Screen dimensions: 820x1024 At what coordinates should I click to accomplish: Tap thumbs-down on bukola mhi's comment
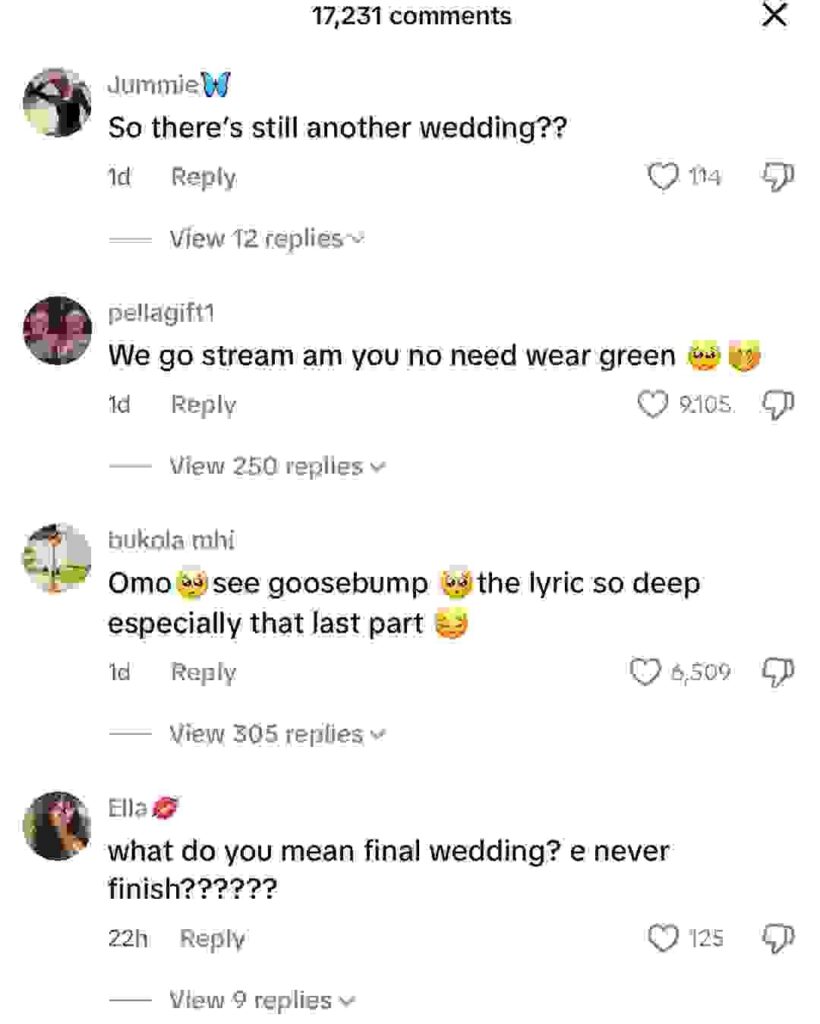pos(776,672)
